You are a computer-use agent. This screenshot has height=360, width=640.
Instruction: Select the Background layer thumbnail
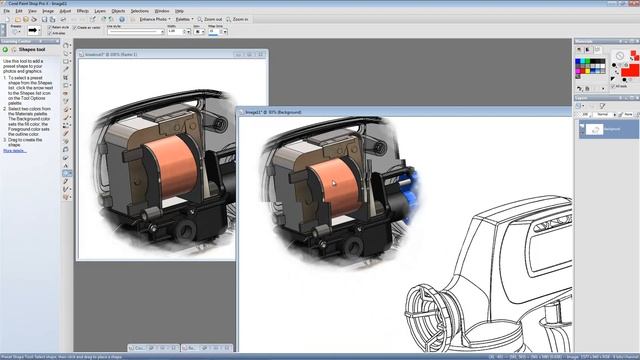(x=594, y=129)
